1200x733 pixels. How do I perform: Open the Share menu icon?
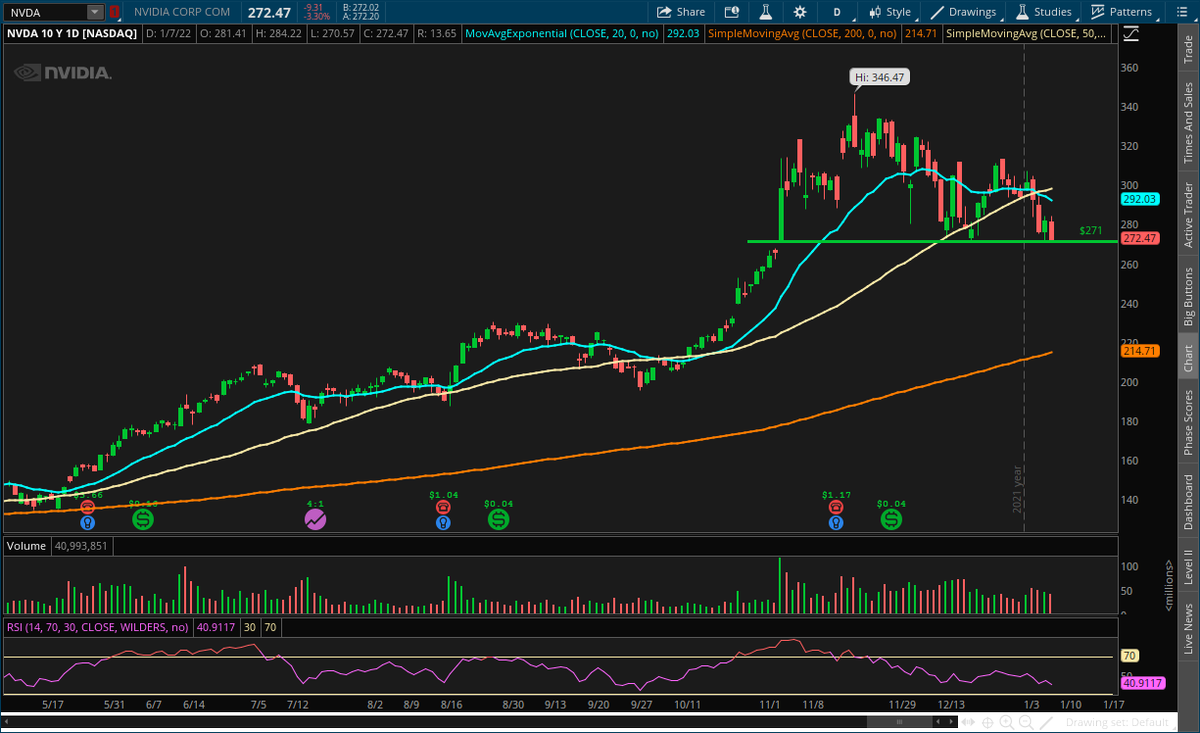[664, 12]
